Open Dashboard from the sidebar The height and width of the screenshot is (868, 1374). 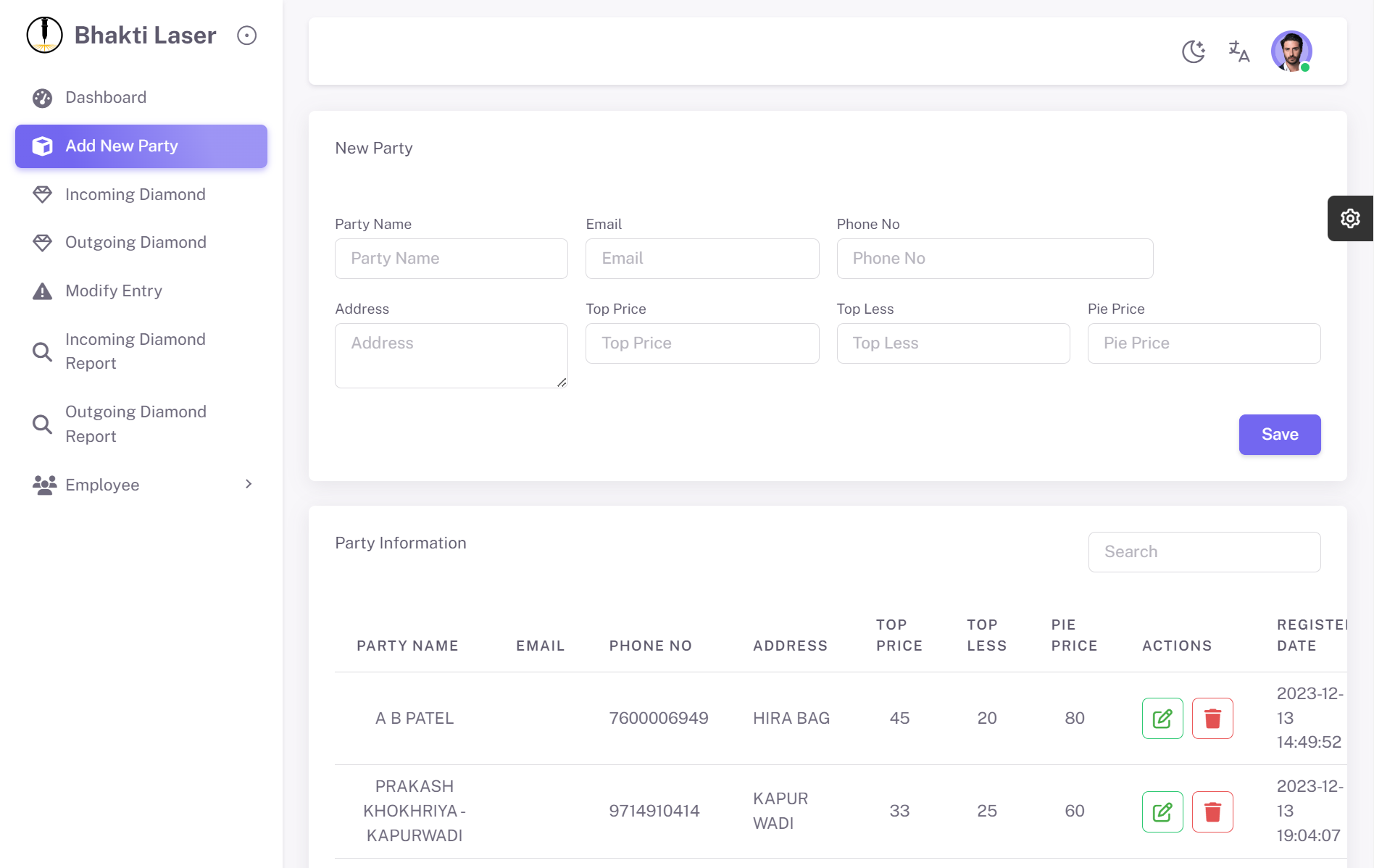pyautogui.click(x=106, y=98)
